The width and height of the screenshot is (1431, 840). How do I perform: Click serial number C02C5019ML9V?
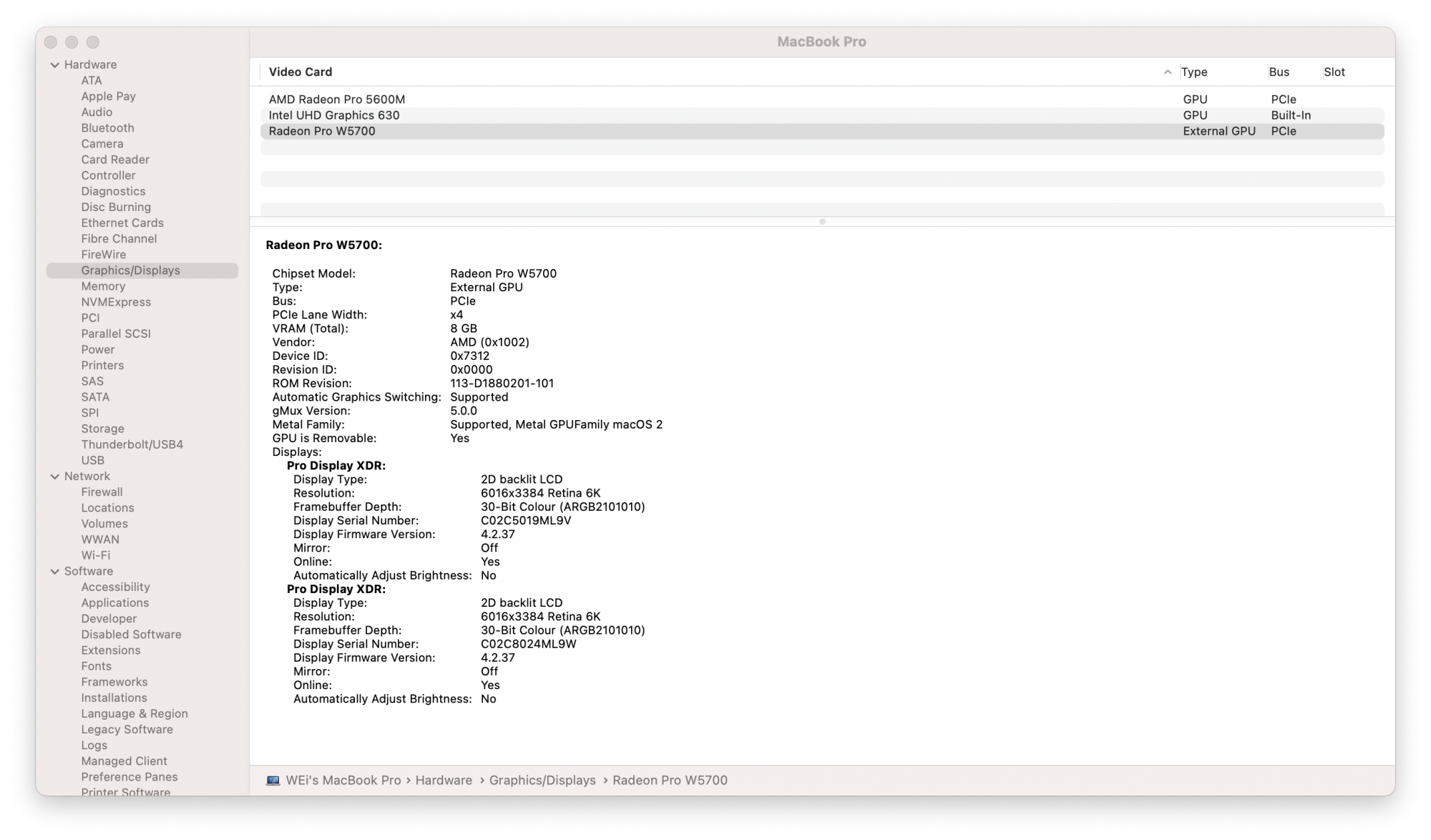coord(526,521)
